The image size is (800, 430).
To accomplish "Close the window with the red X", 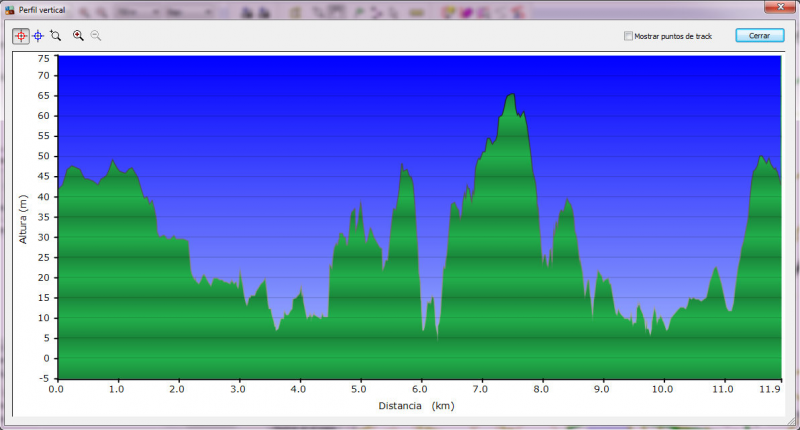I will [x=780, y=9].
